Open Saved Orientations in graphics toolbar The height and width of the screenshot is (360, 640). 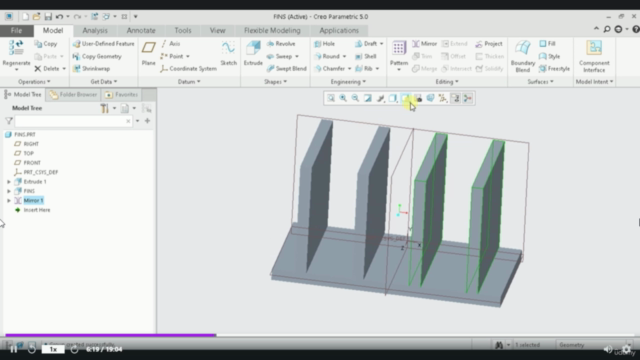(x=405, y=98)
